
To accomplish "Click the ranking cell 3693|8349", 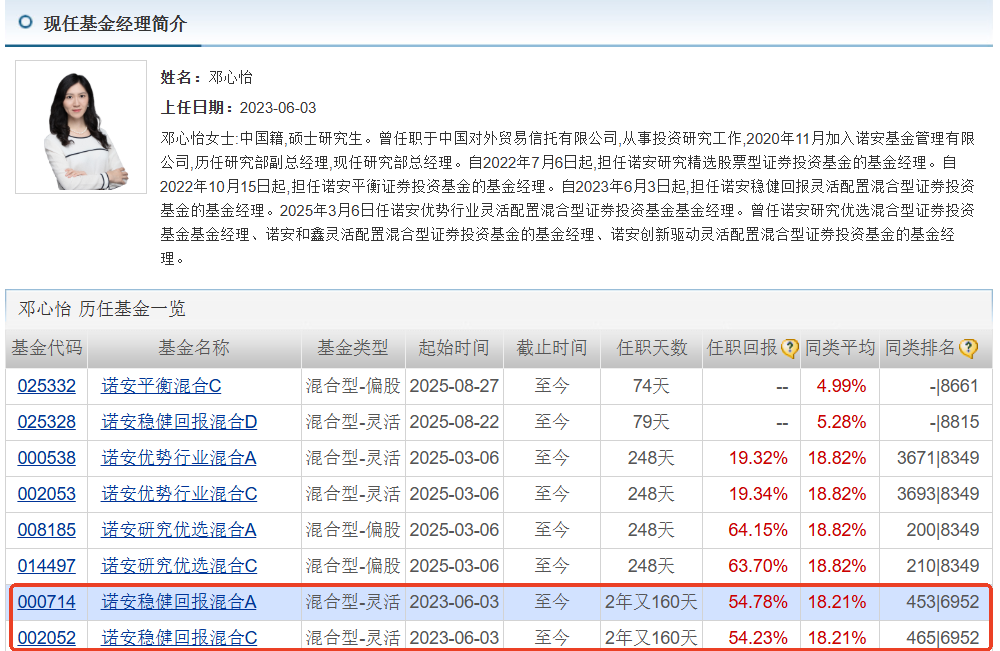I will click(x=938, y=494).
